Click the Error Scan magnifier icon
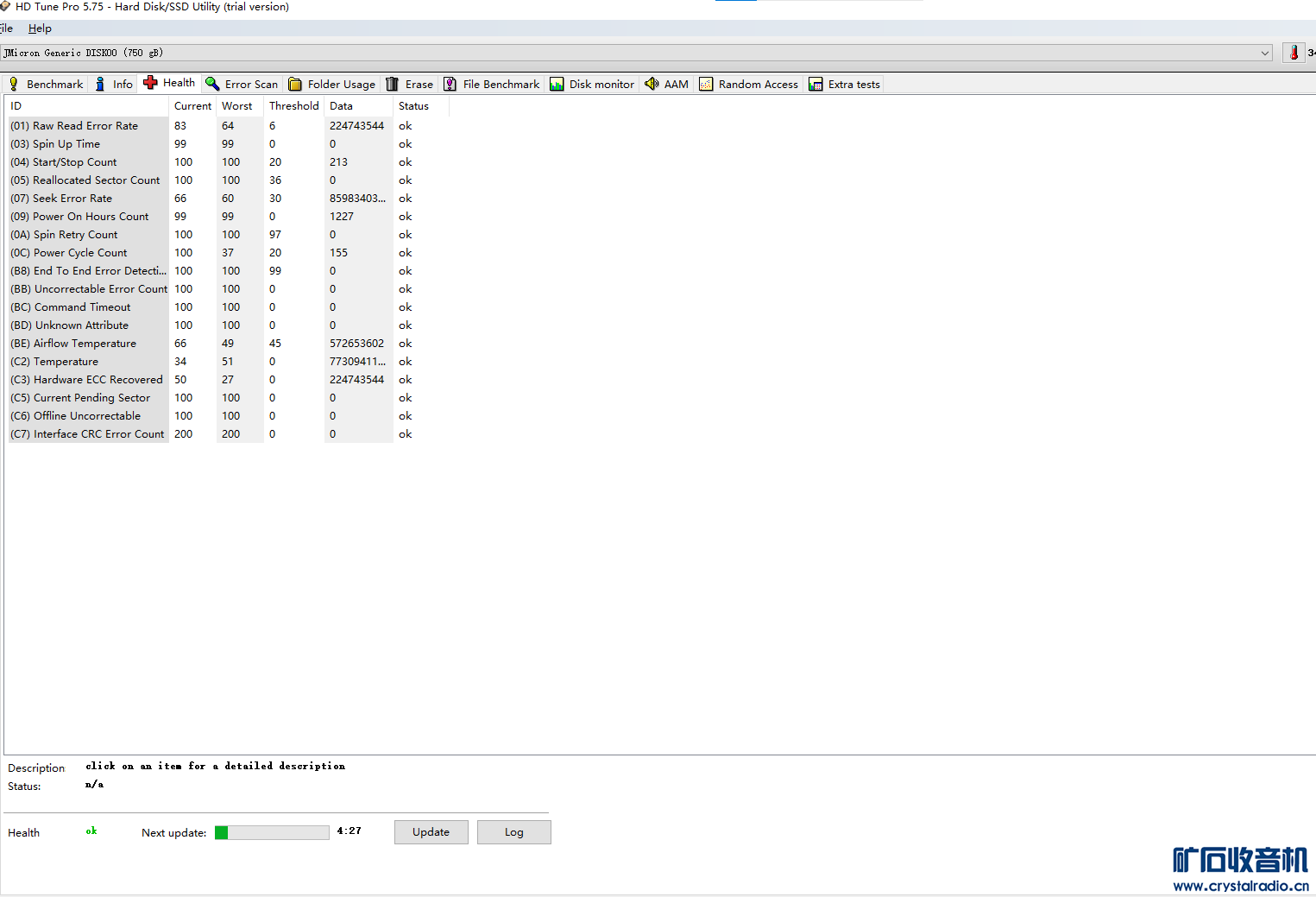This screenshot has width=1316, height=897. tap(212, 84)
